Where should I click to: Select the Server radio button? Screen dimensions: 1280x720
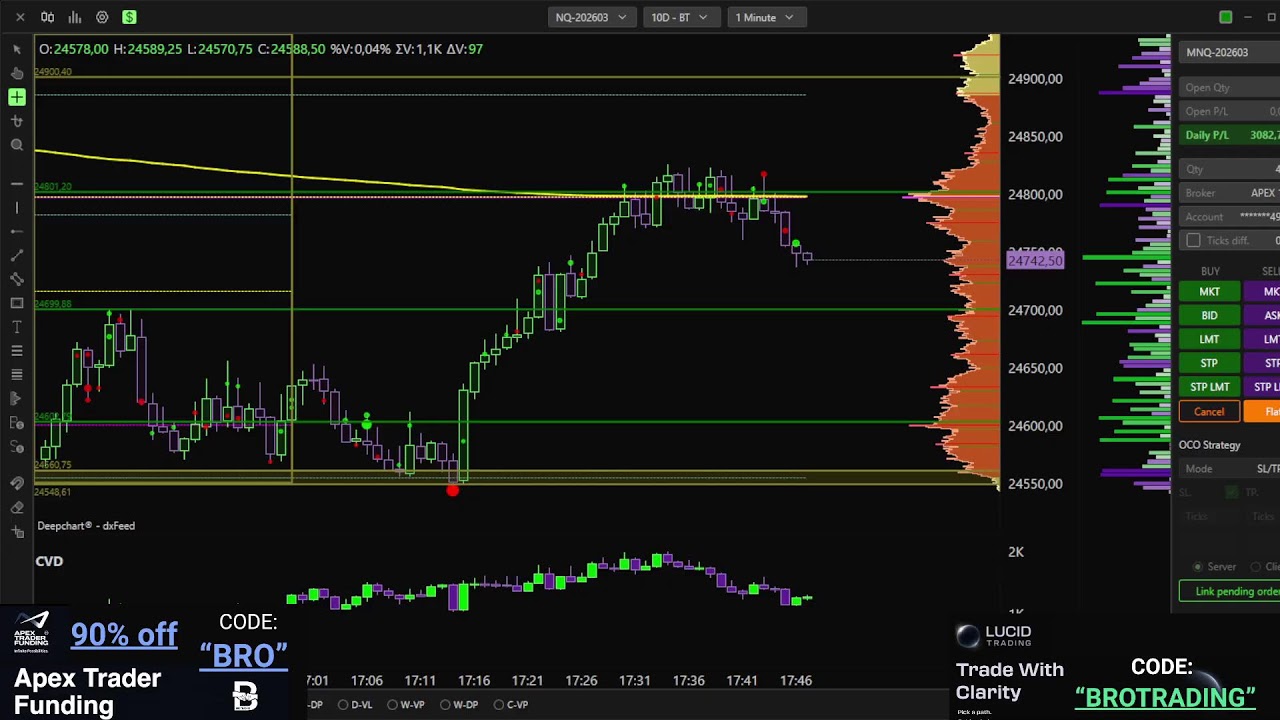coord(1198,567)
